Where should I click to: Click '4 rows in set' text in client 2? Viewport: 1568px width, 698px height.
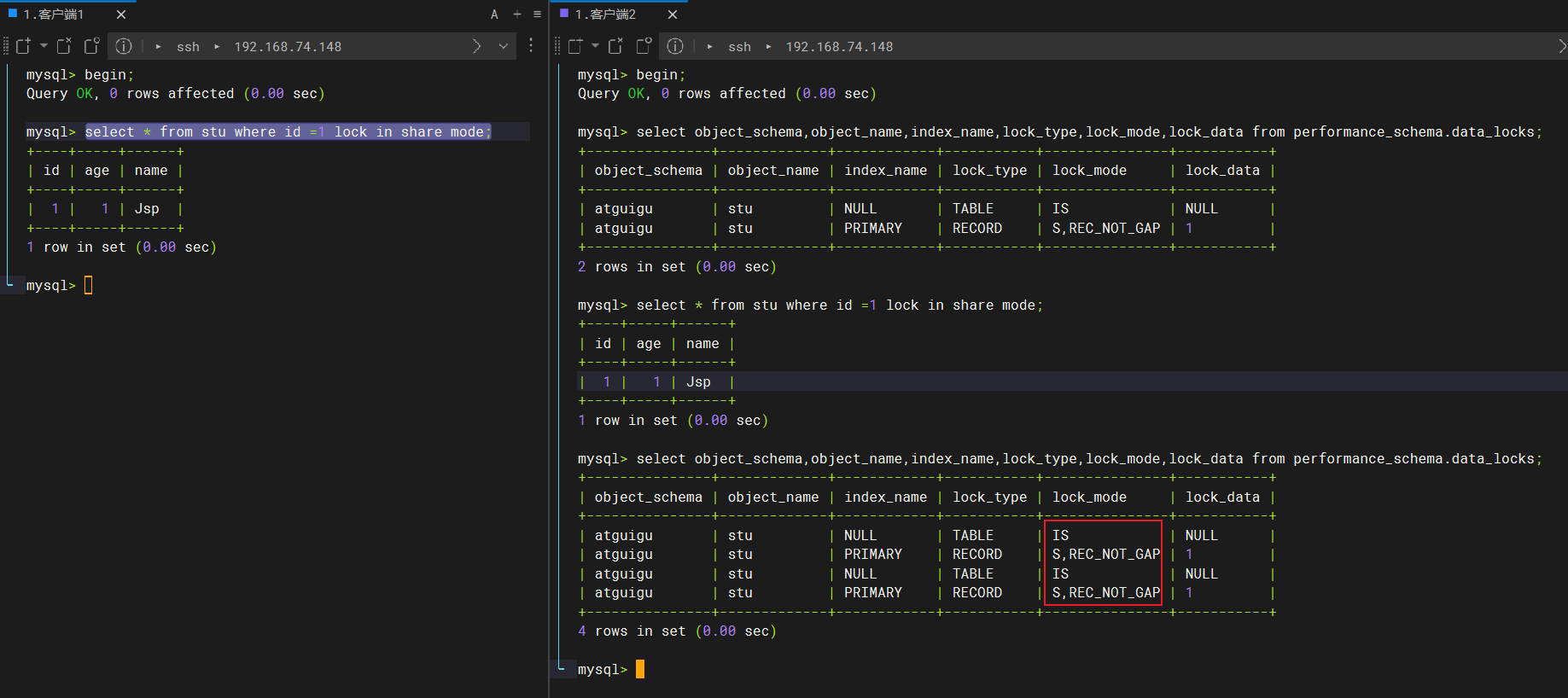677,631
